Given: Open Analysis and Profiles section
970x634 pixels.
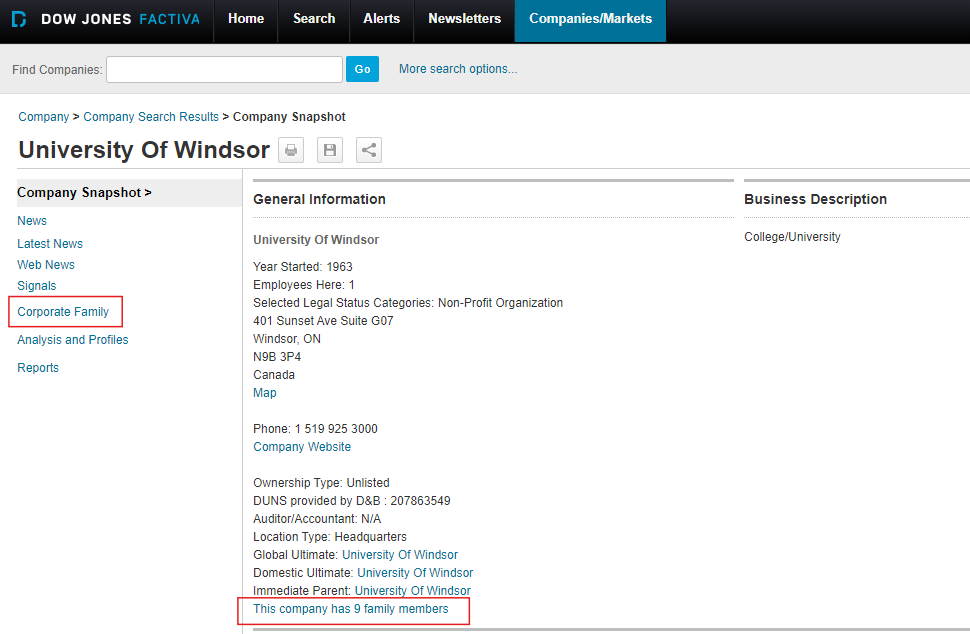Looking at the screenshot, I should point(73,340).
